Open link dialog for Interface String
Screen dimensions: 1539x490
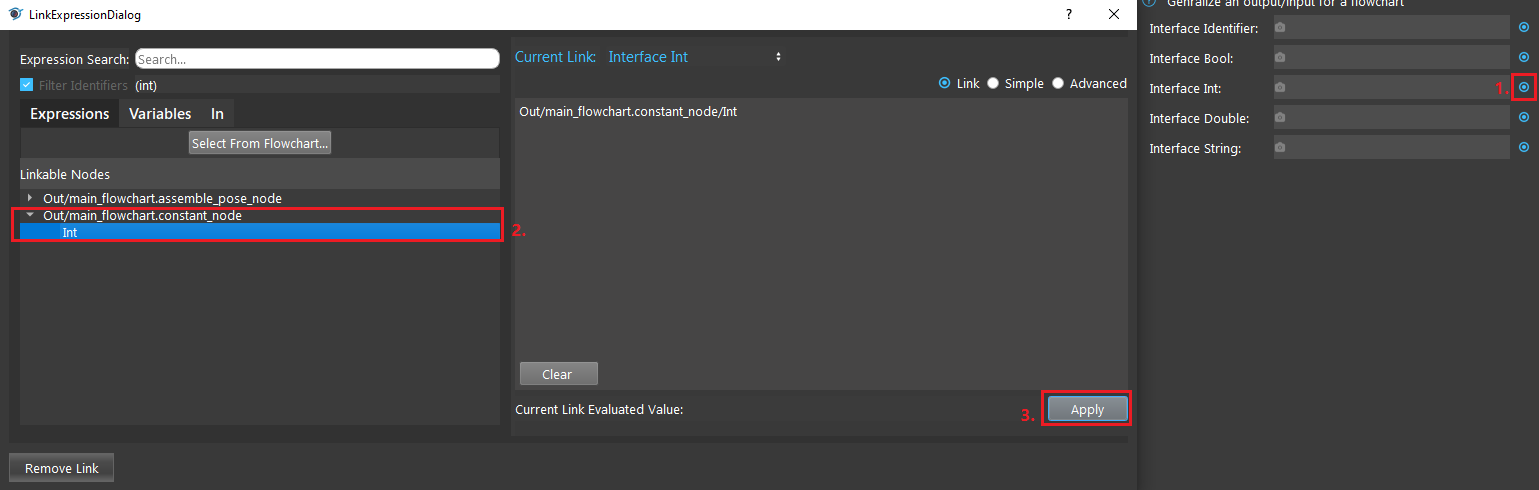pyautogui.click(x=1524, y=148)
